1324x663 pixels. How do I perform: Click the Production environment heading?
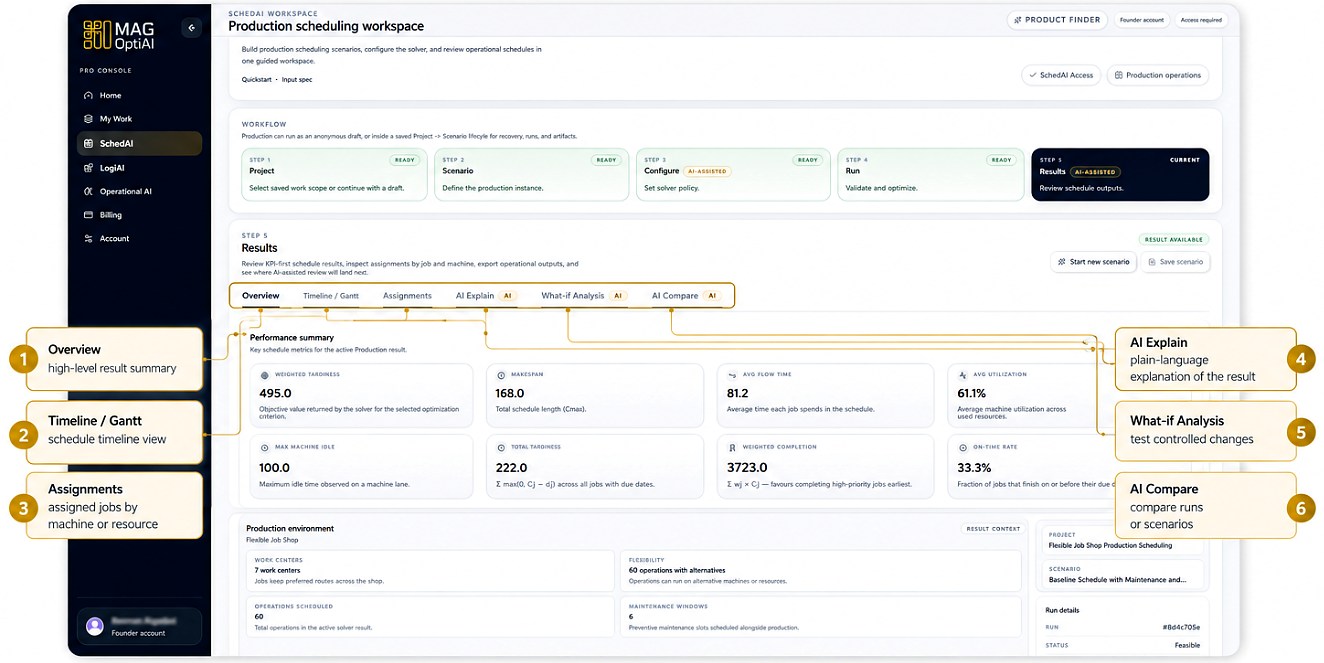coord(290,528)
